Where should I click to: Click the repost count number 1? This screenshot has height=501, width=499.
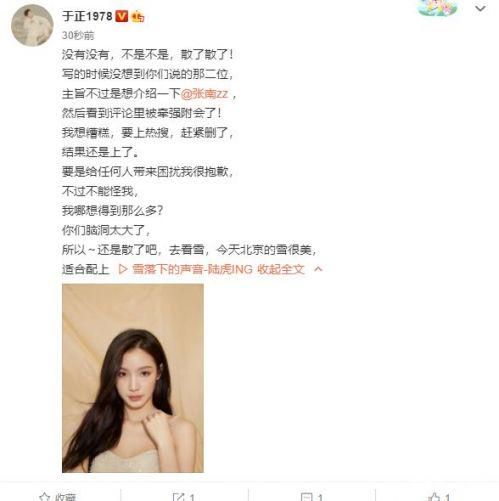(x=192, y=498)
